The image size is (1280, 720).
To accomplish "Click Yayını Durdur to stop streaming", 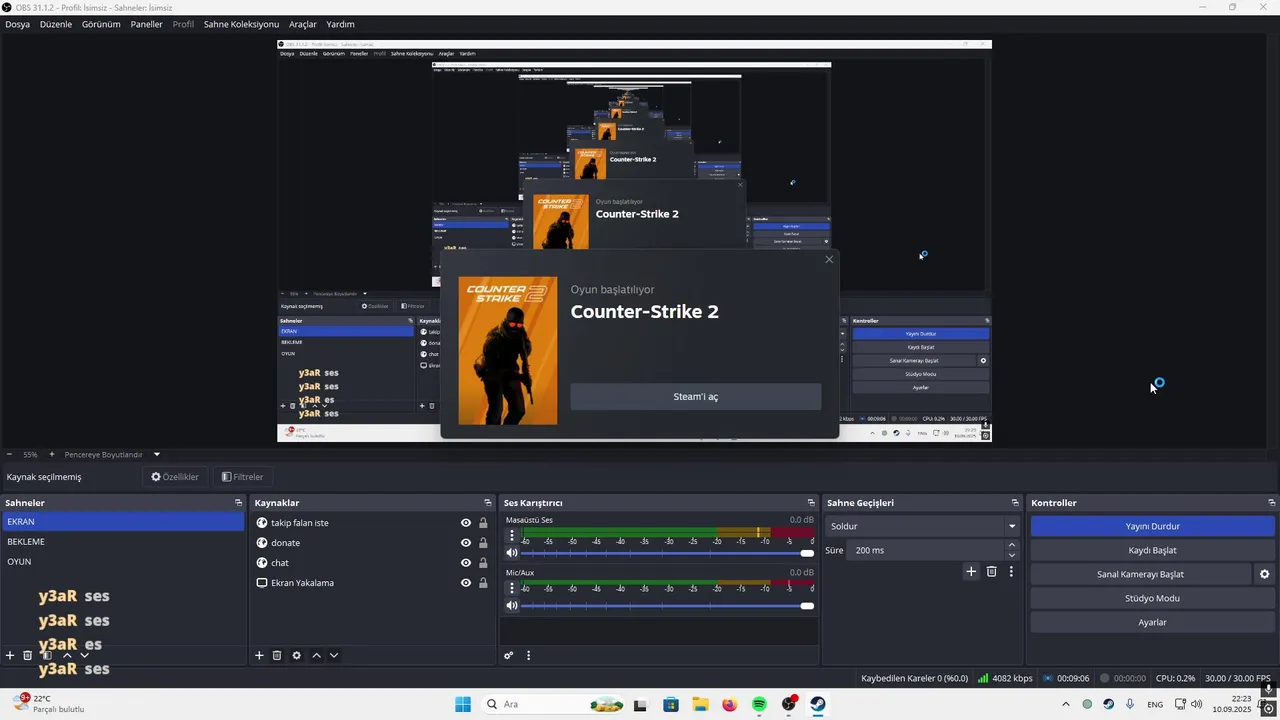I will (1152, 526).
